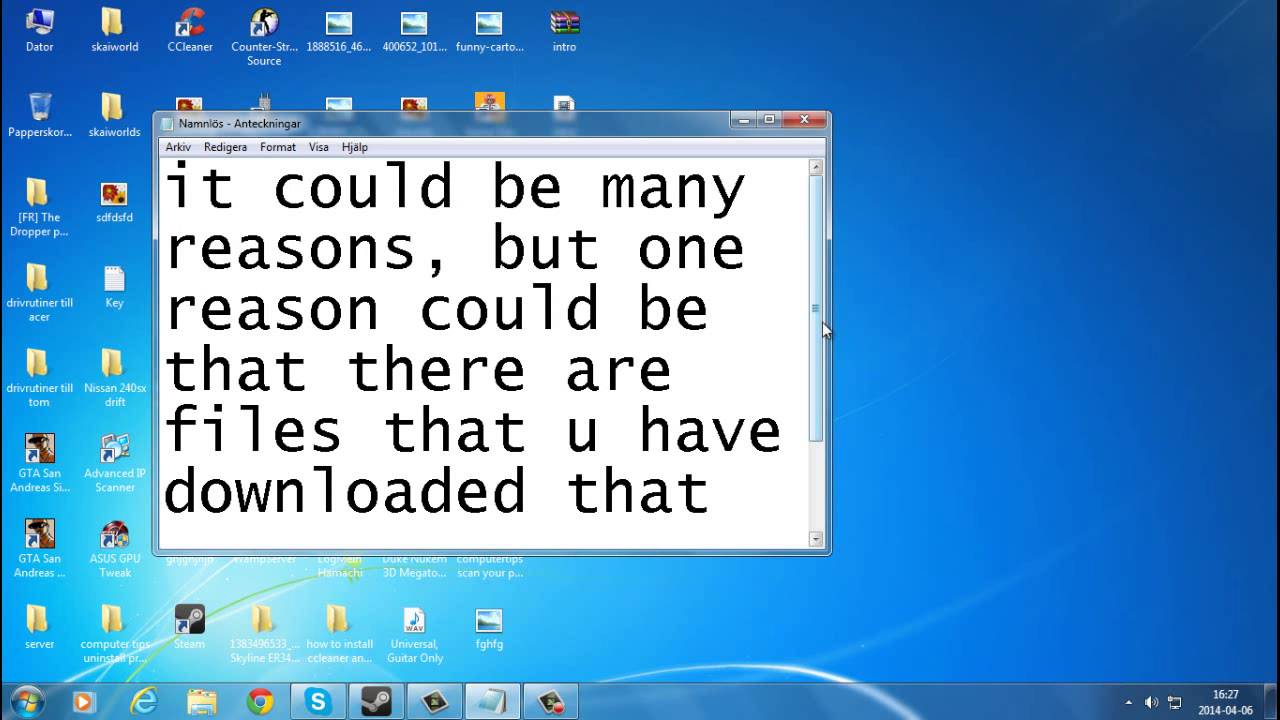The height and width of the screenshot is (720, 1280).
Task: Open the Hjälp menu
Action: 355,147
